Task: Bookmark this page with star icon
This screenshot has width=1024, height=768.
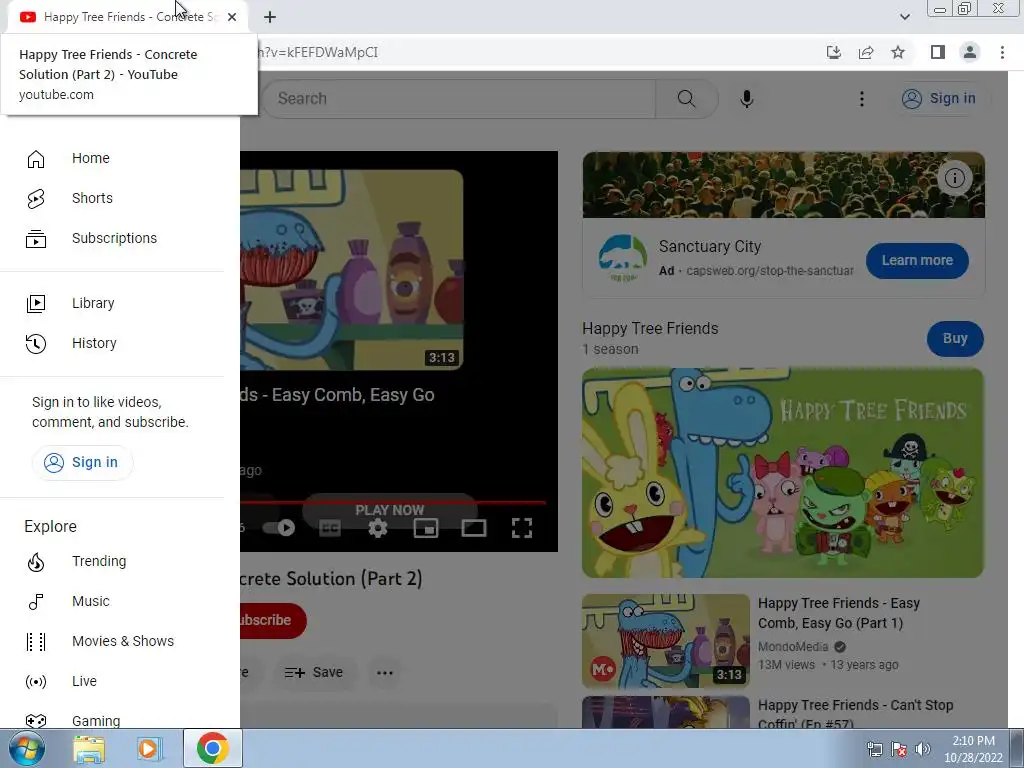Action: click(x=898, y=52)
